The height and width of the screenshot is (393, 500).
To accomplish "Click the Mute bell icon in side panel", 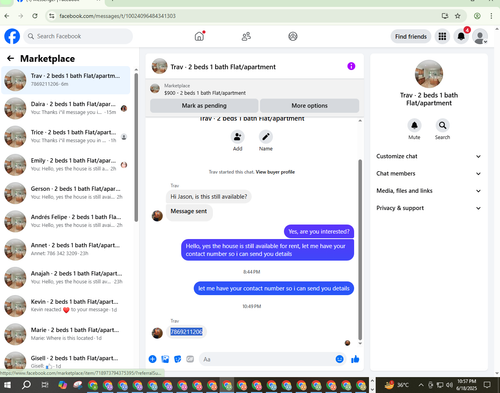I will 414,125.
